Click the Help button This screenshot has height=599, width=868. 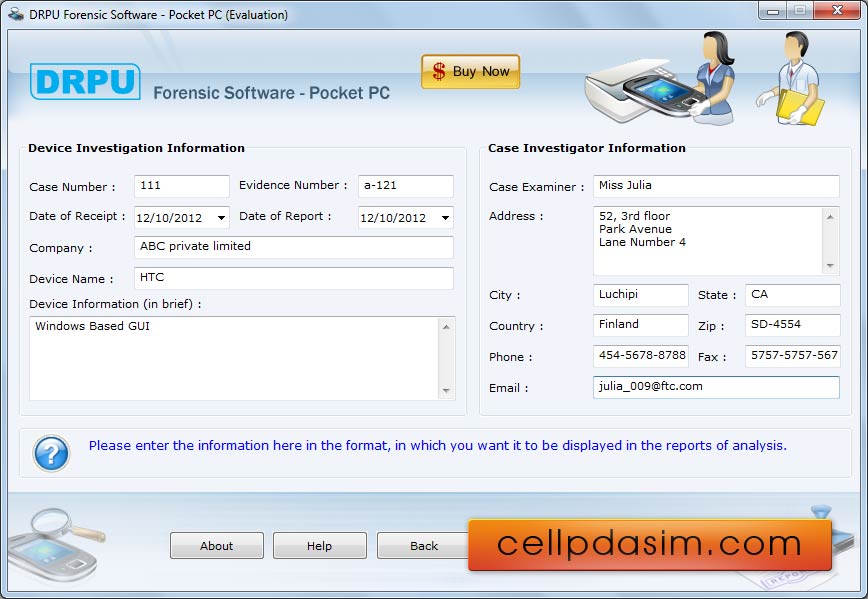319,546
